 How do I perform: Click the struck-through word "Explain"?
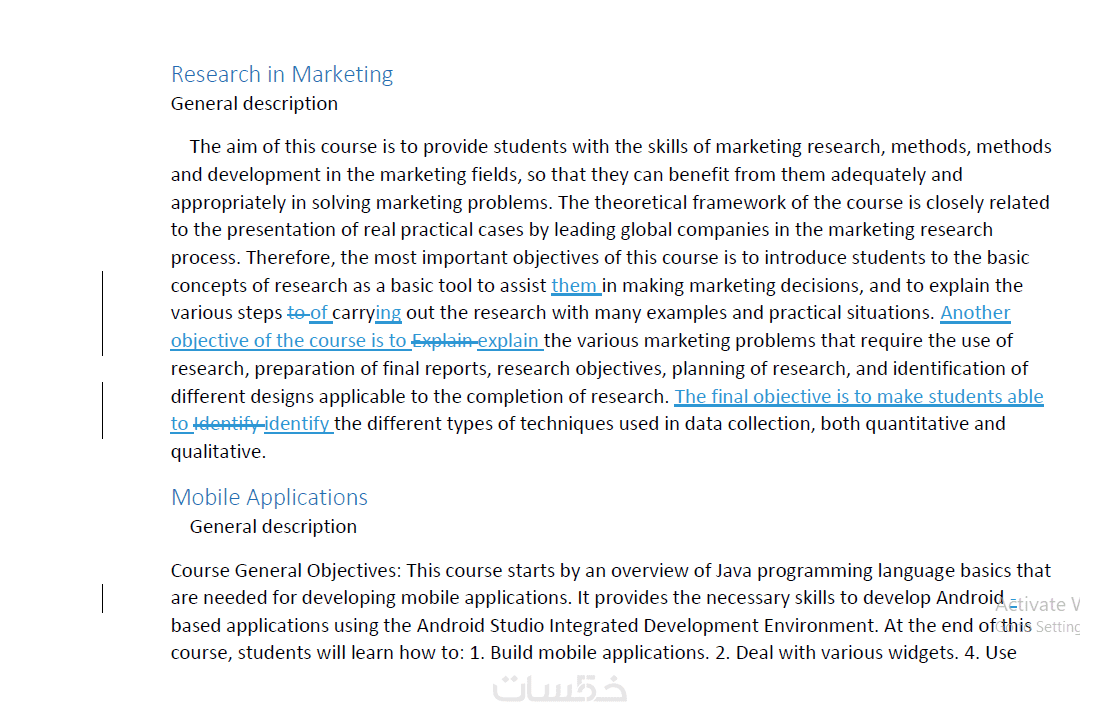[441, 340]
